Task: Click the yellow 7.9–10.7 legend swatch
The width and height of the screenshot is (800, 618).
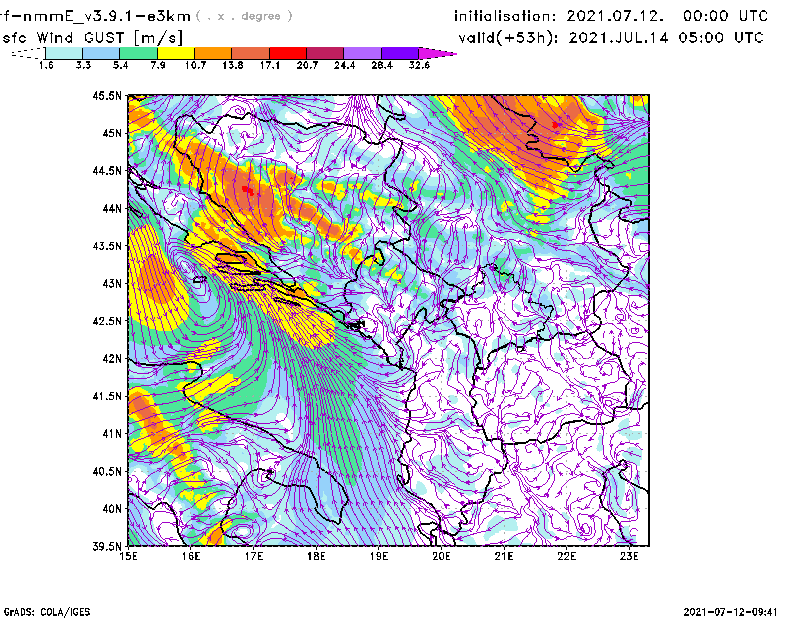Action: pos(176,53)
